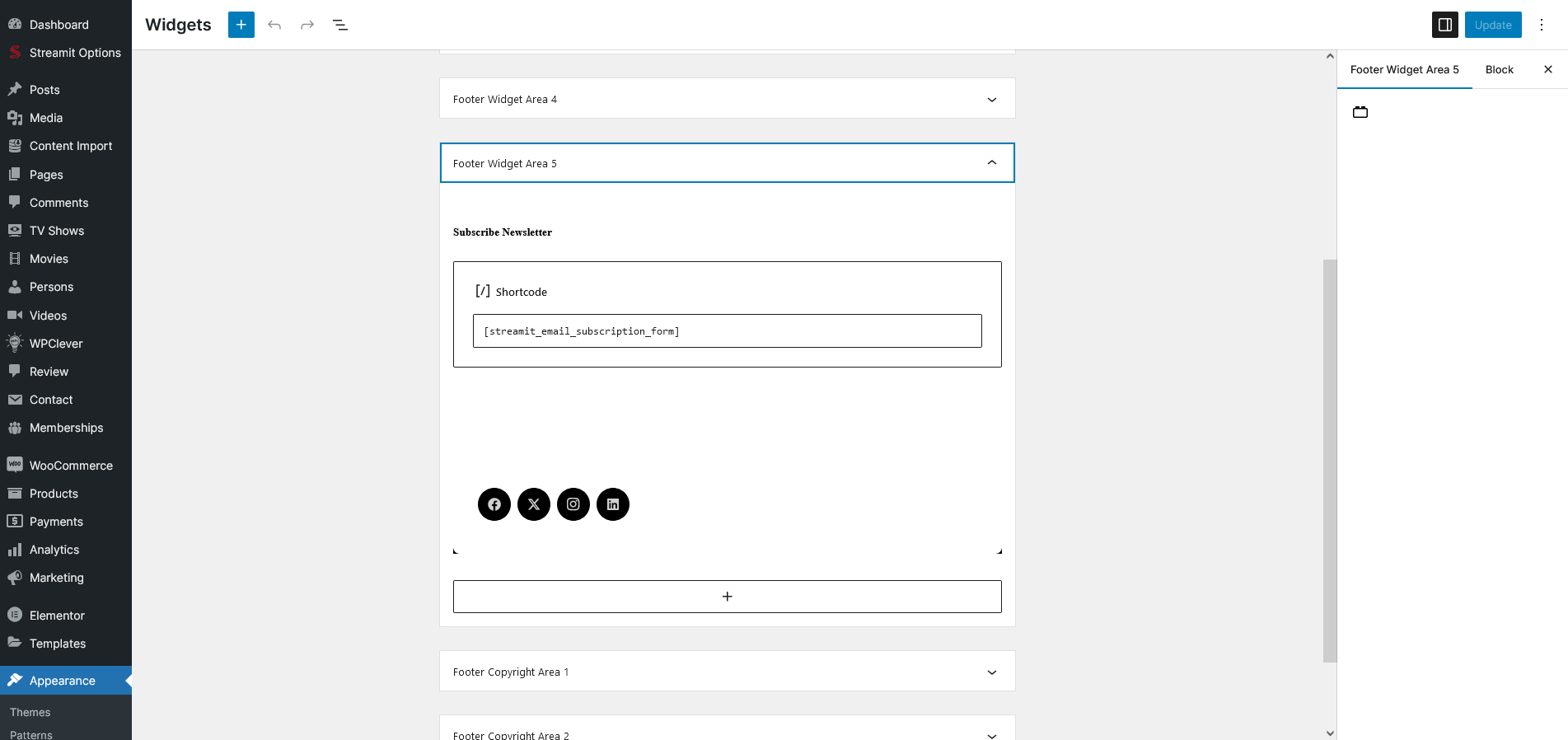This screenshot has width=1568, height=740.
Task: Open Marketing menu
Action: pyautogui.click(x=66, y=578)
